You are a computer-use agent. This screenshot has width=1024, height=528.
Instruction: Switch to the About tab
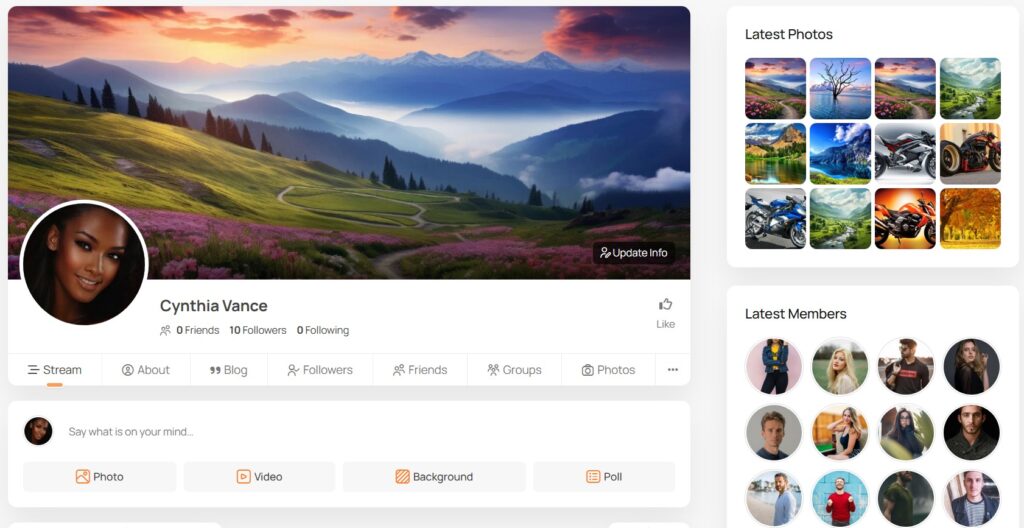click(146, 370)
